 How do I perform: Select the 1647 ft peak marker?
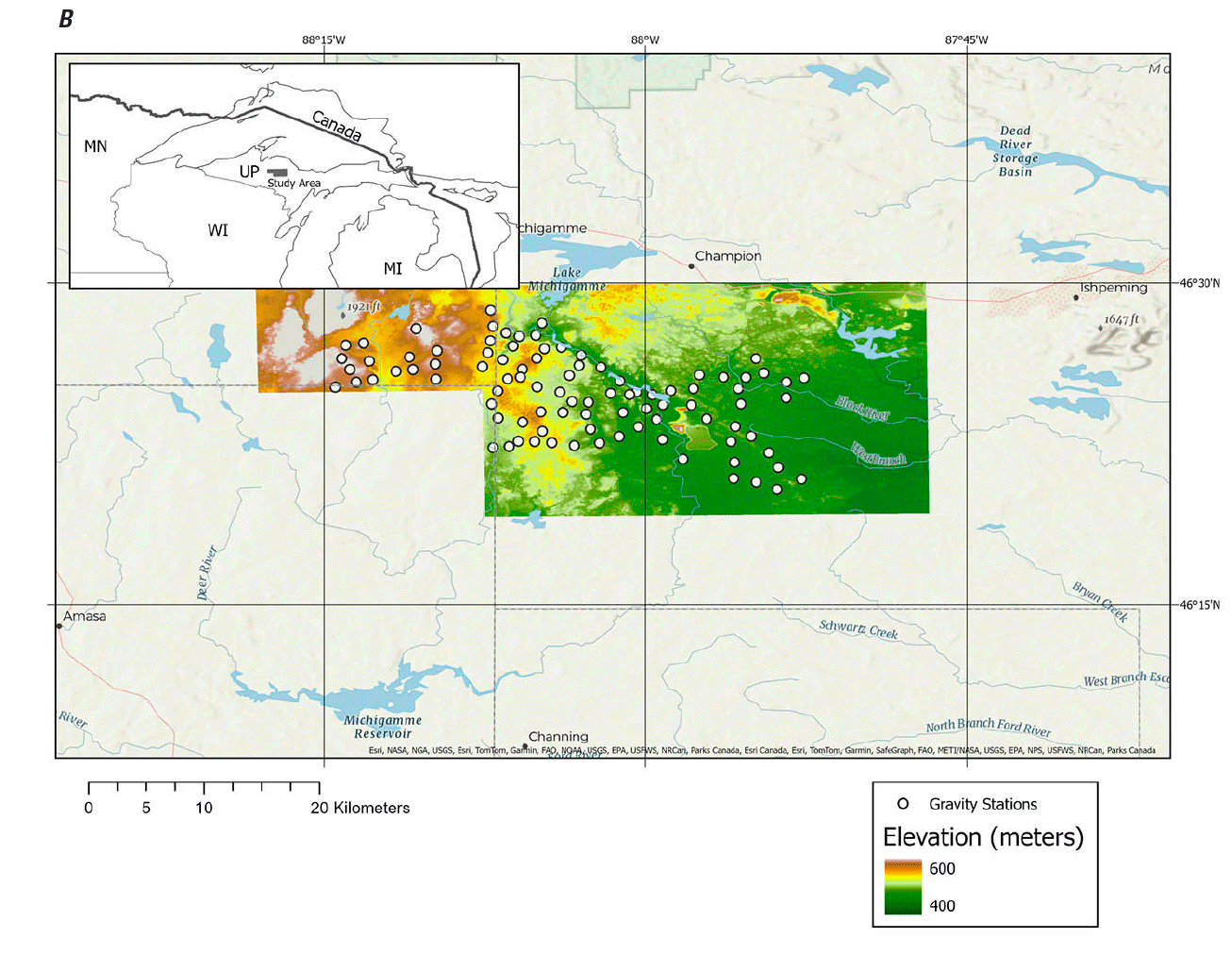1102,327
